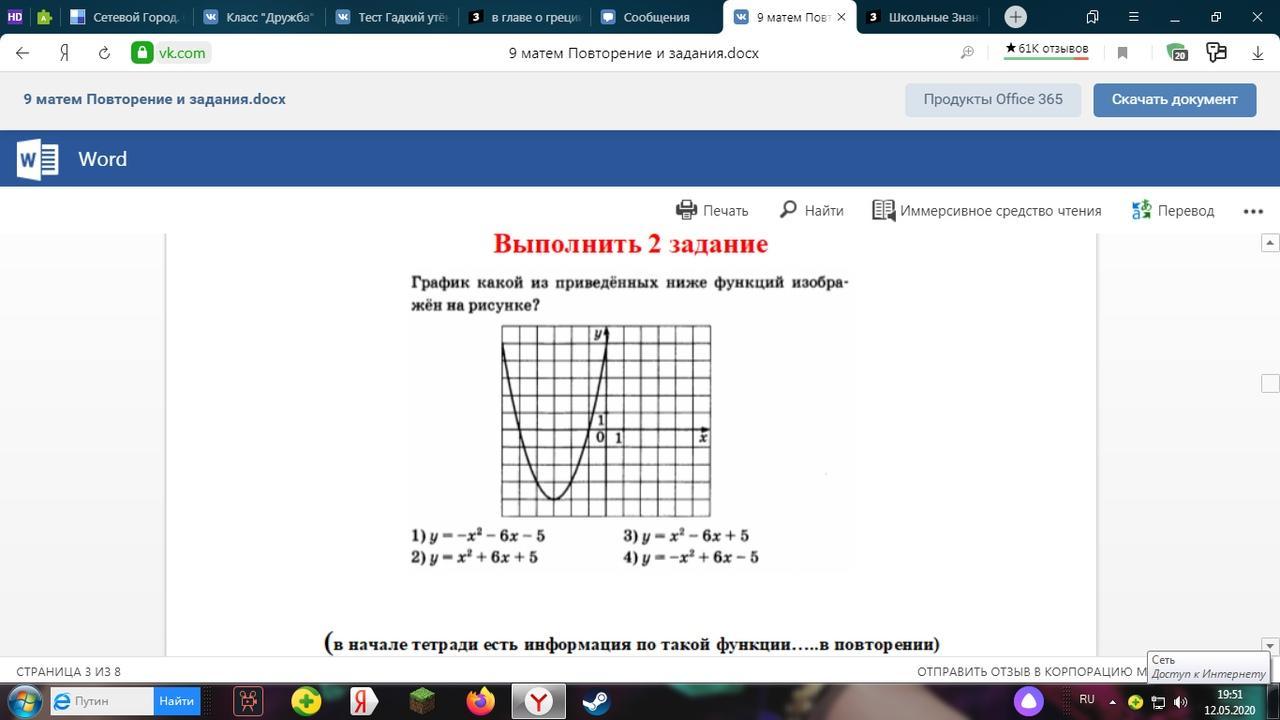The image size is (1280, 720).
Task: Click the parabola graph image
Action: pos(606,421)
